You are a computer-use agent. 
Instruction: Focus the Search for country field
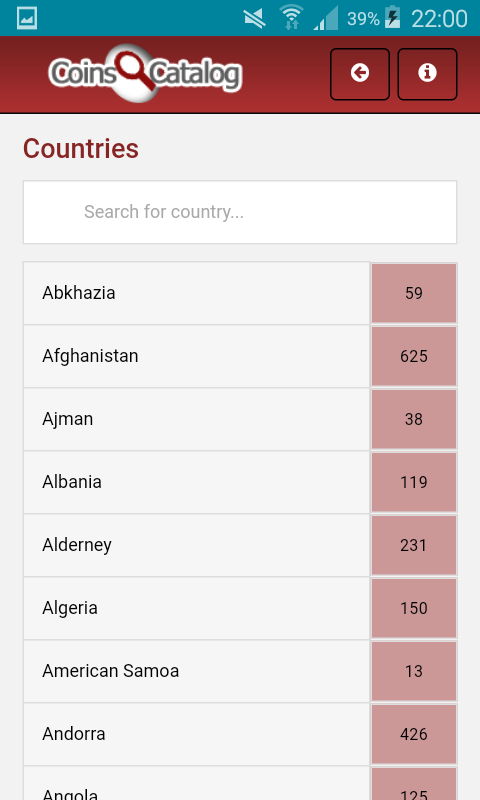(x=240, y=212)
